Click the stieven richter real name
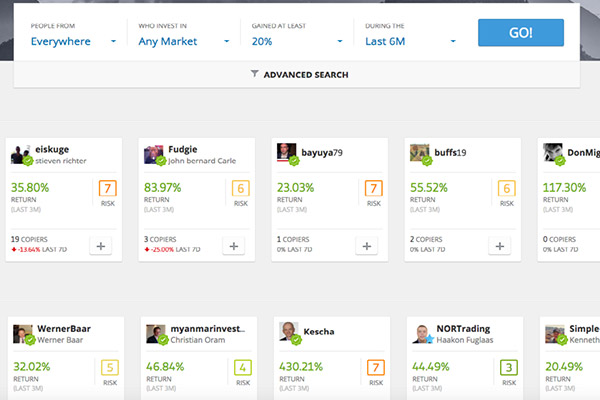The height and width of the screenshot is (400, 600). (x=61, y=161)
